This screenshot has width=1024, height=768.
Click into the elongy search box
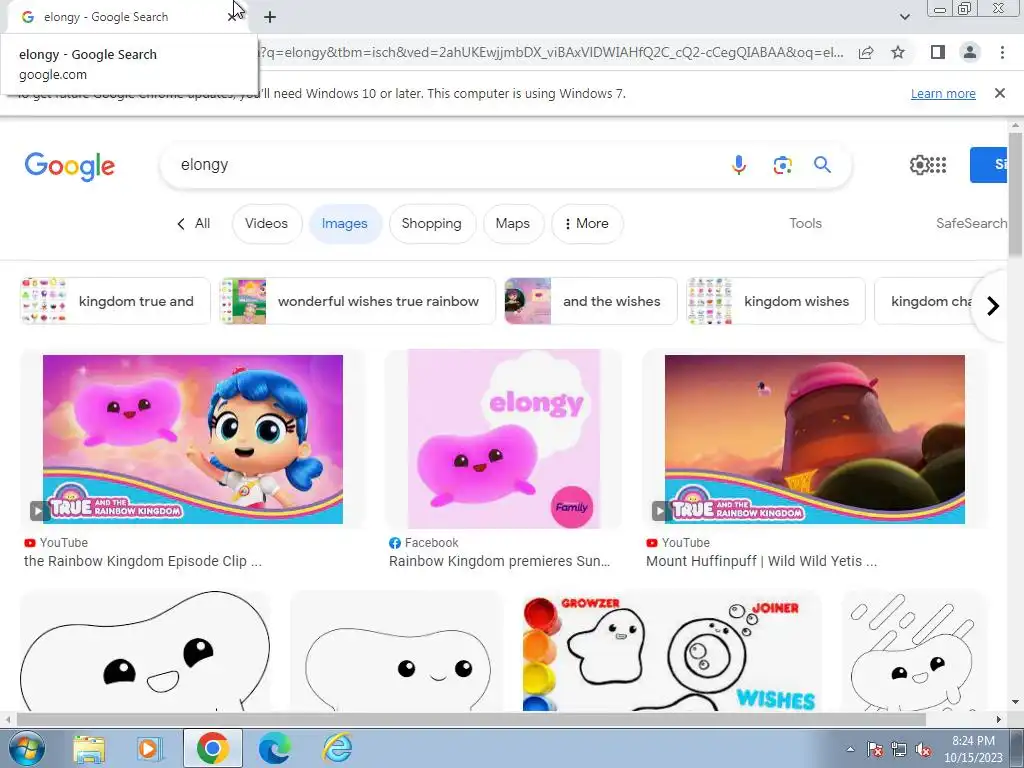pos(444,165)
